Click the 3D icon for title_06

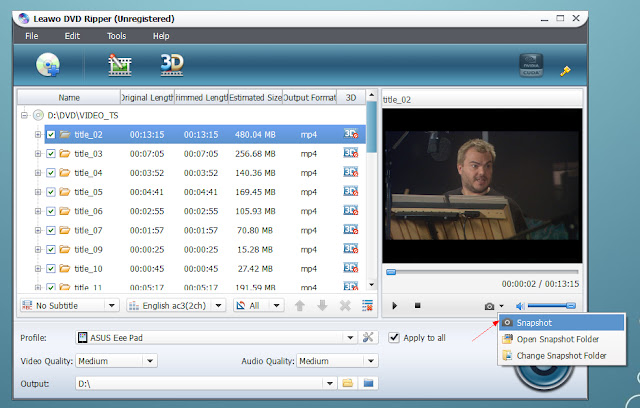[x=351, y=211]
